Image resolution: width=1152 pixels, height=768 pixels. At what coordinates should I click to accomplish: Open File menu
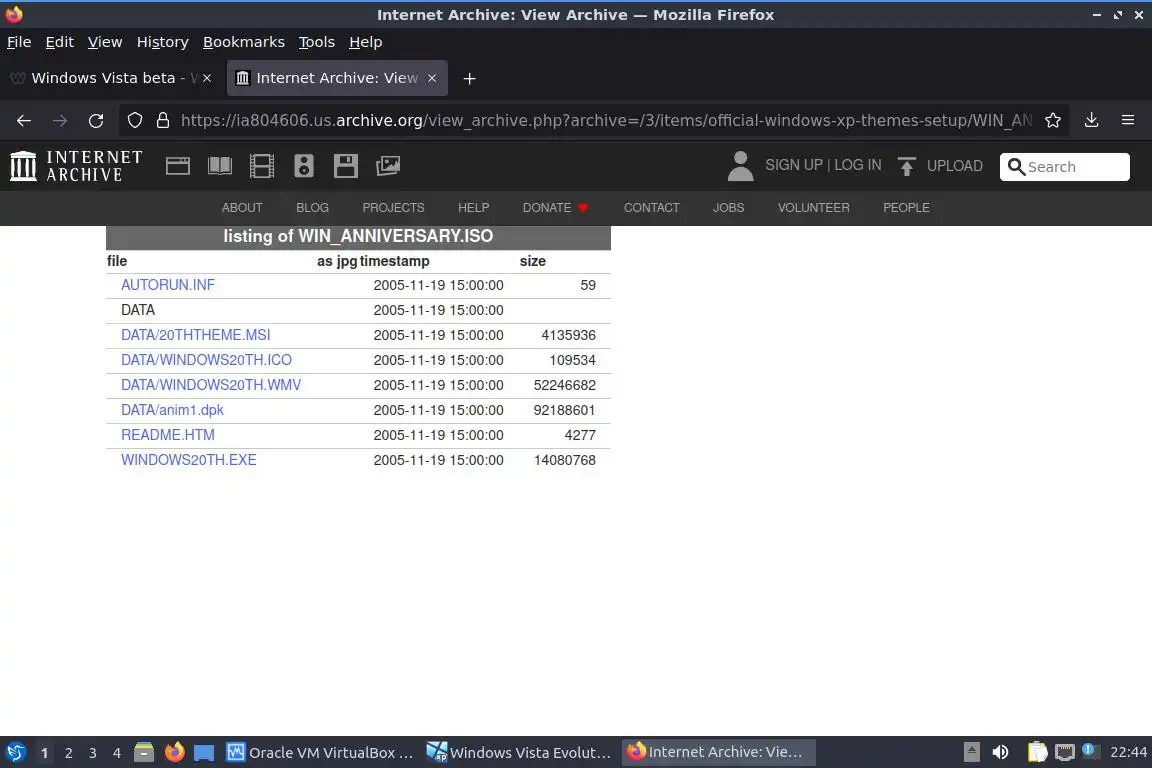tap(19, 42)
